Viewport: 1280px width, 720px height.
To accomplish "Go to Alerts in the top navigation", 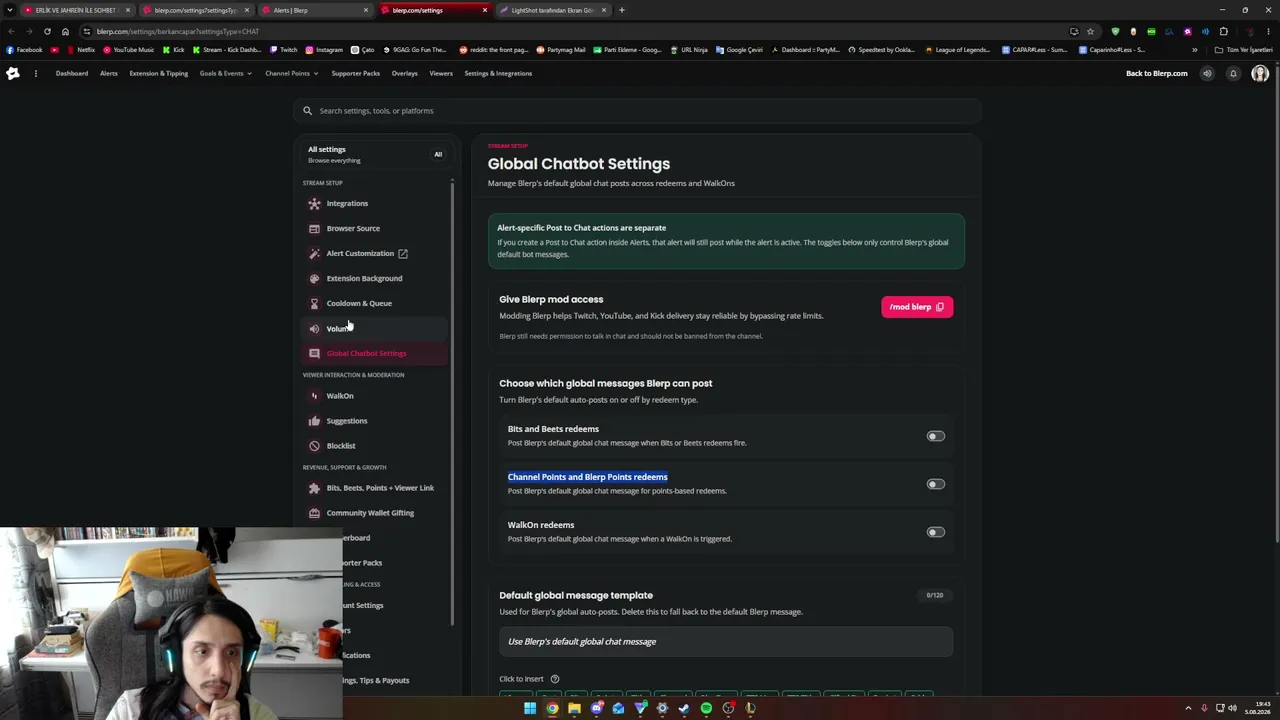I will tap(109, 73).
